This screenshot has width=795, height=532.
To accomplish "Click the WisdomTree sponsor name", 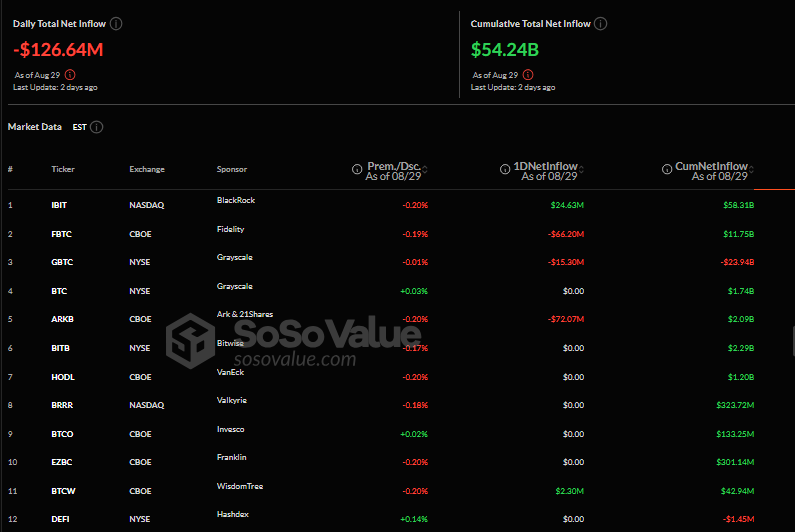I will click(240, 486).
